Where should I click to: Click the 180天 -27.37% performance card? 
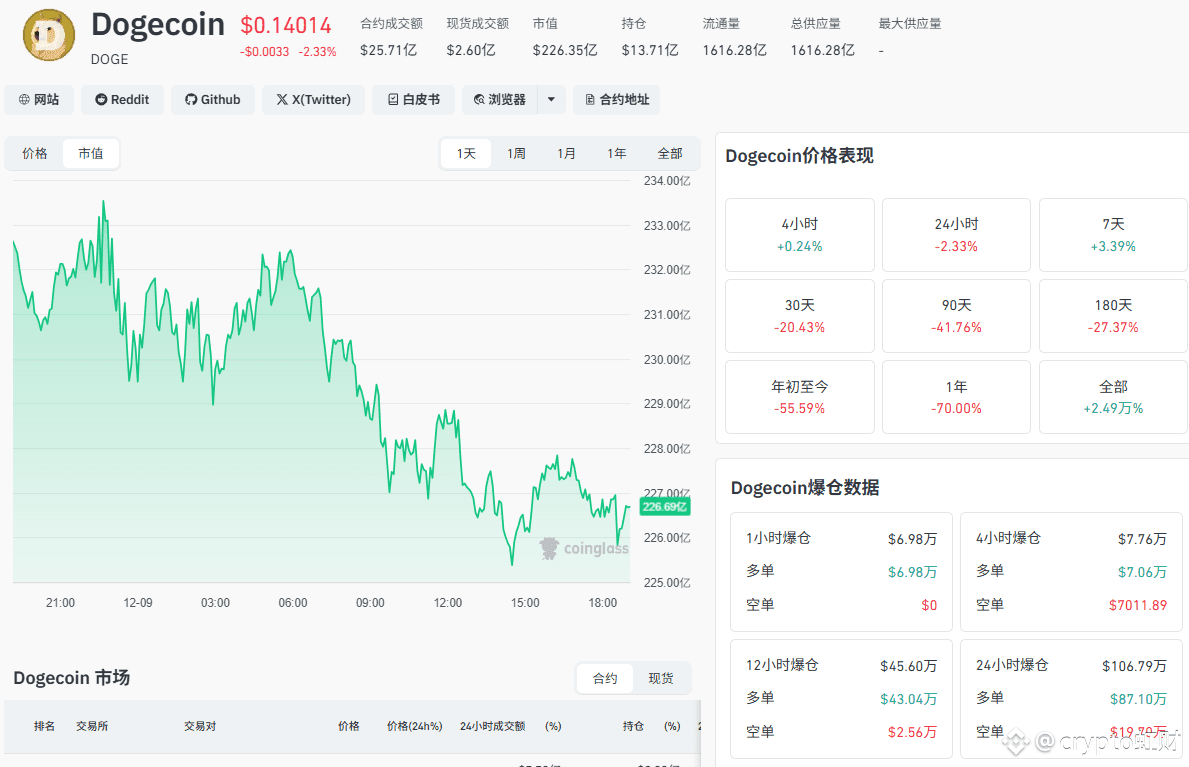(x=1113, y=316)
